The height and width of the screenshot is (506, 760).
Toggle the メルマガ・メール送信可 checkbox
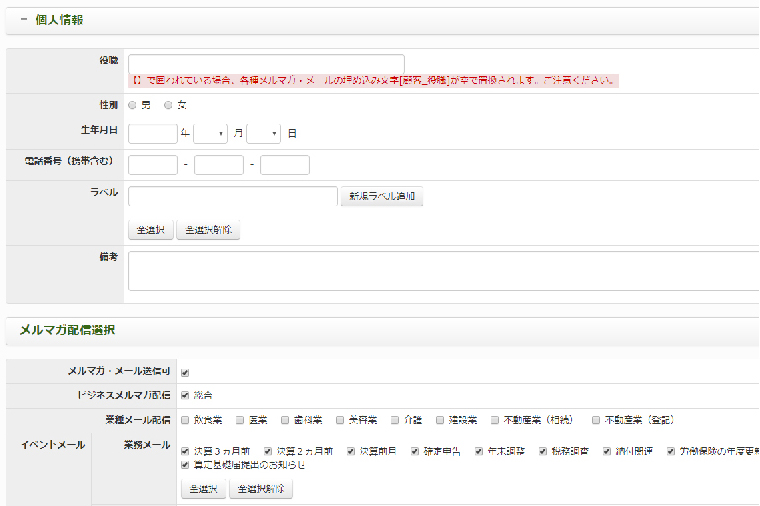coord(185,373)
